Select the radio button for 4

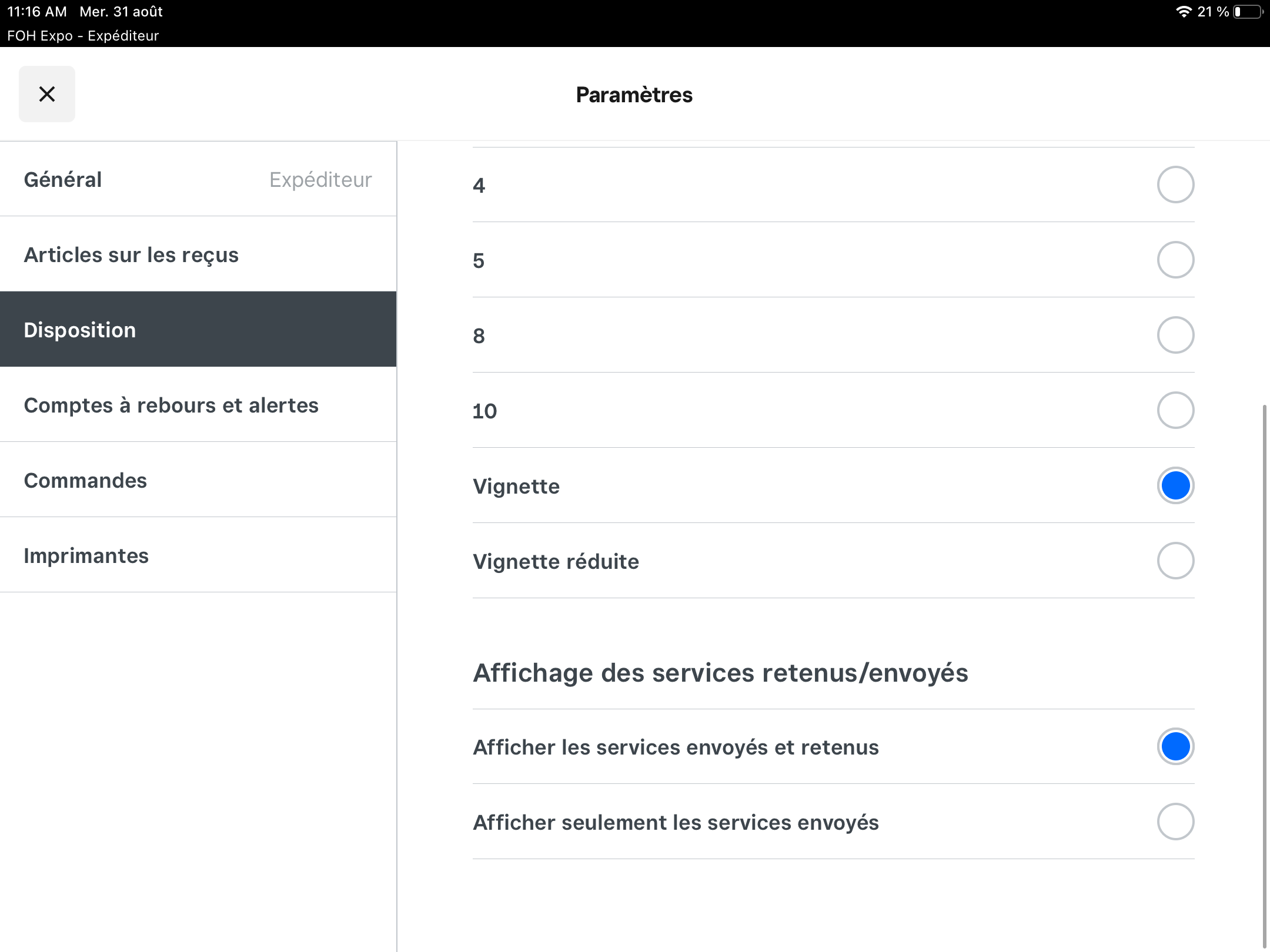1175,185
